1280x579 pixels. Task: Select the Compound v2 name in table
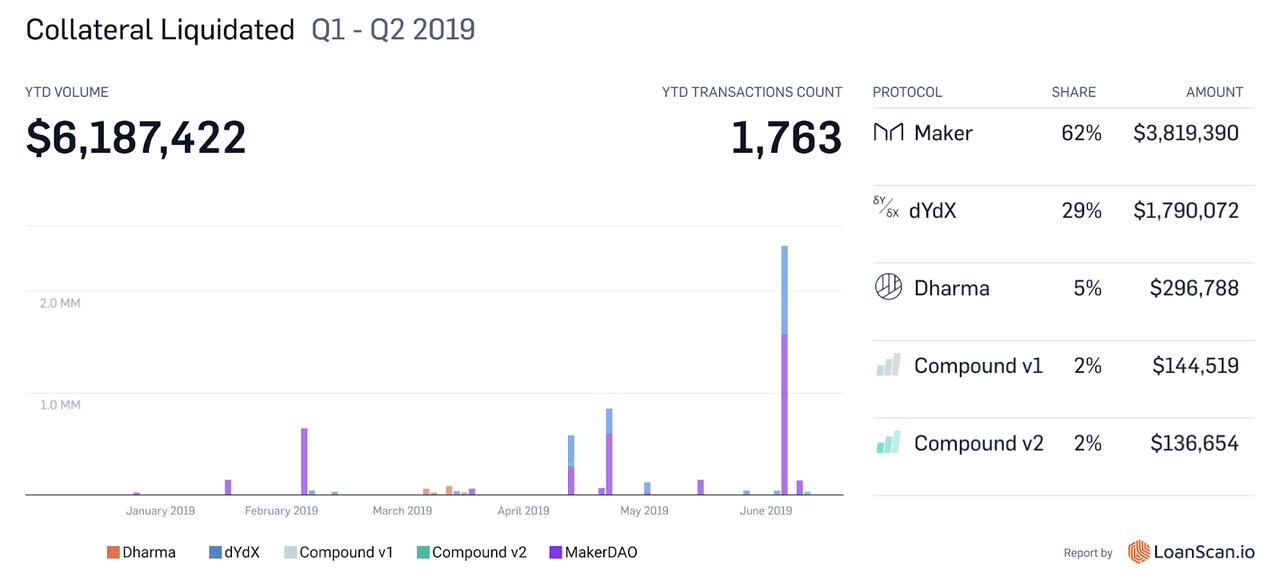[979, 443]
